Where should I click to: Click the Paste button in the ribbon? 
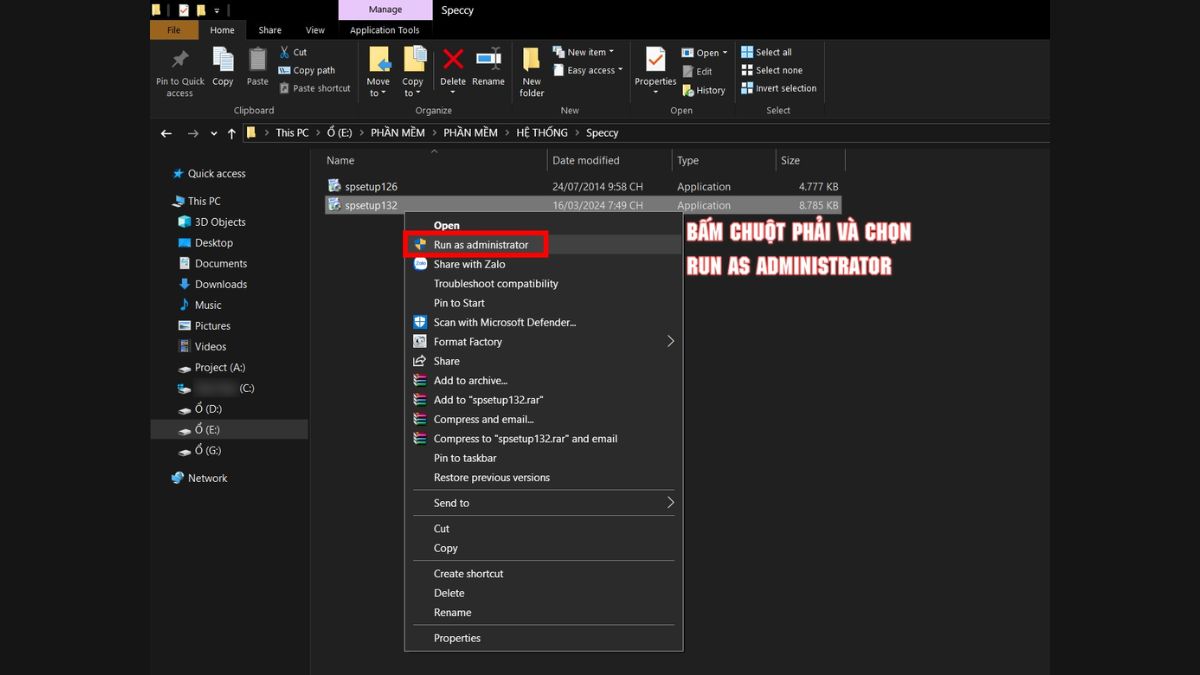pos(258,68)
